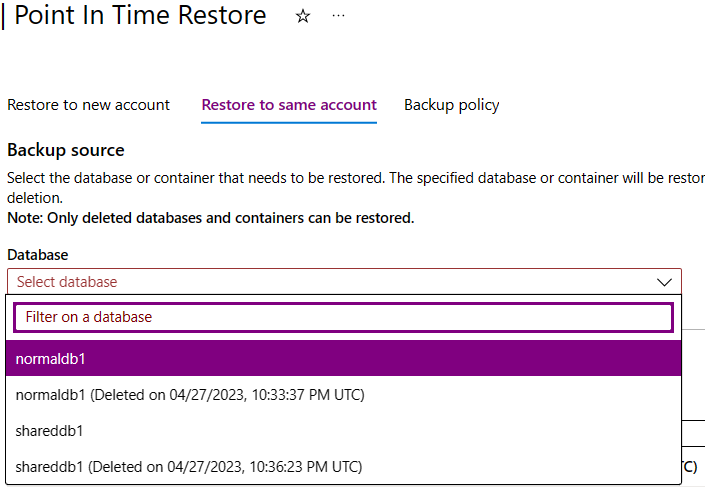Click the Point In Time Restore page title
Viewport: 705px width, 493px height.
[141, 16]
